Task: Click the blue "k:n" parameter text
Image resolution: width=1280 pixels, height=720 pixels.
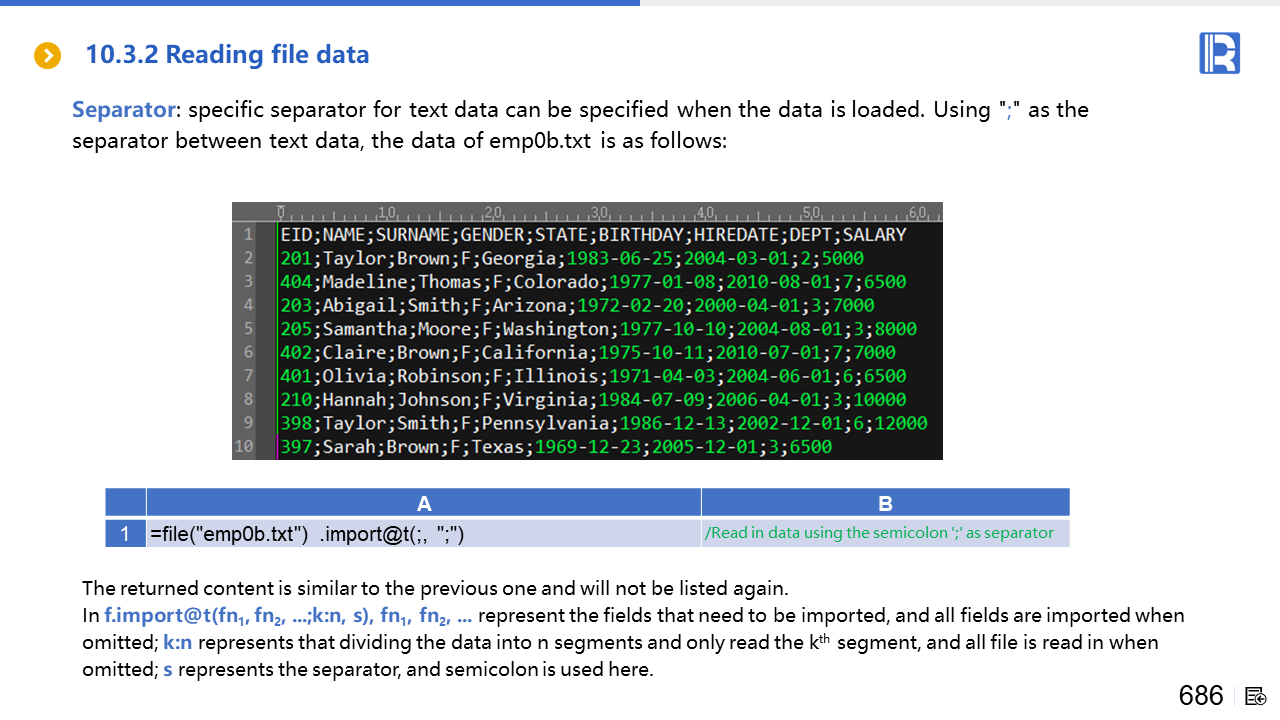Action: (181, 643)
